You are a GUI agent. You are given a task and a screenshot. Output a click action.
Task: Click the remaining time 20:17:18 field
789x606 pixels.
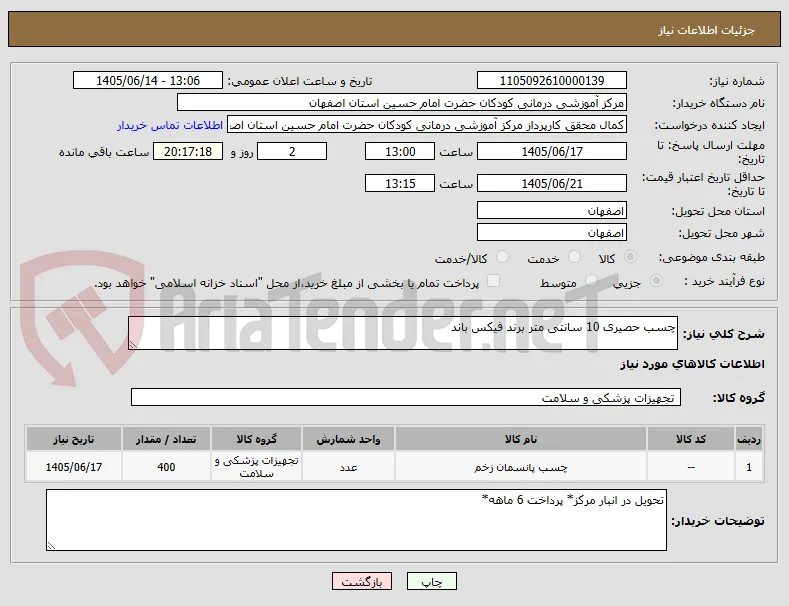(x=188, y=152)
